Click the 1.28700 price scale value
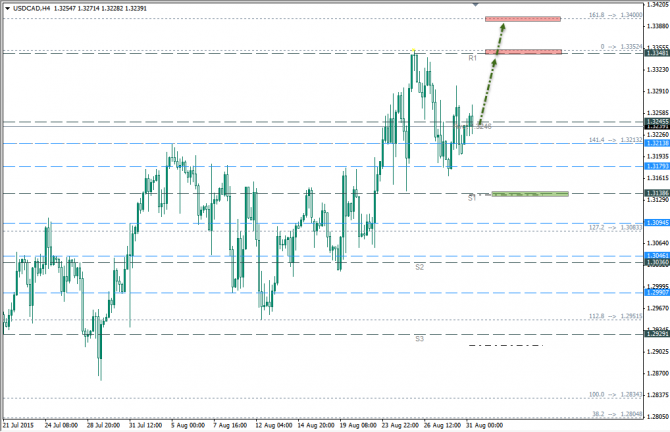The width and height of the screenshot is (670, 432). [x=658, y=373]
